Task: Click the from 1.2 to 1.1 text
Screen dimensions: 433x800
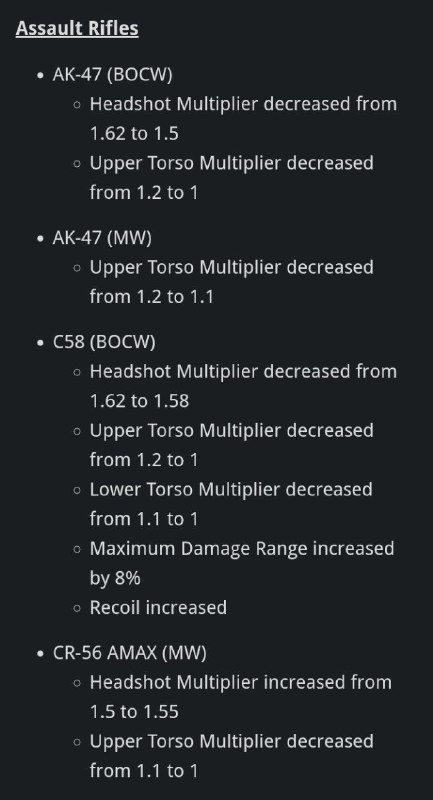Action: (x=151, y=297)
